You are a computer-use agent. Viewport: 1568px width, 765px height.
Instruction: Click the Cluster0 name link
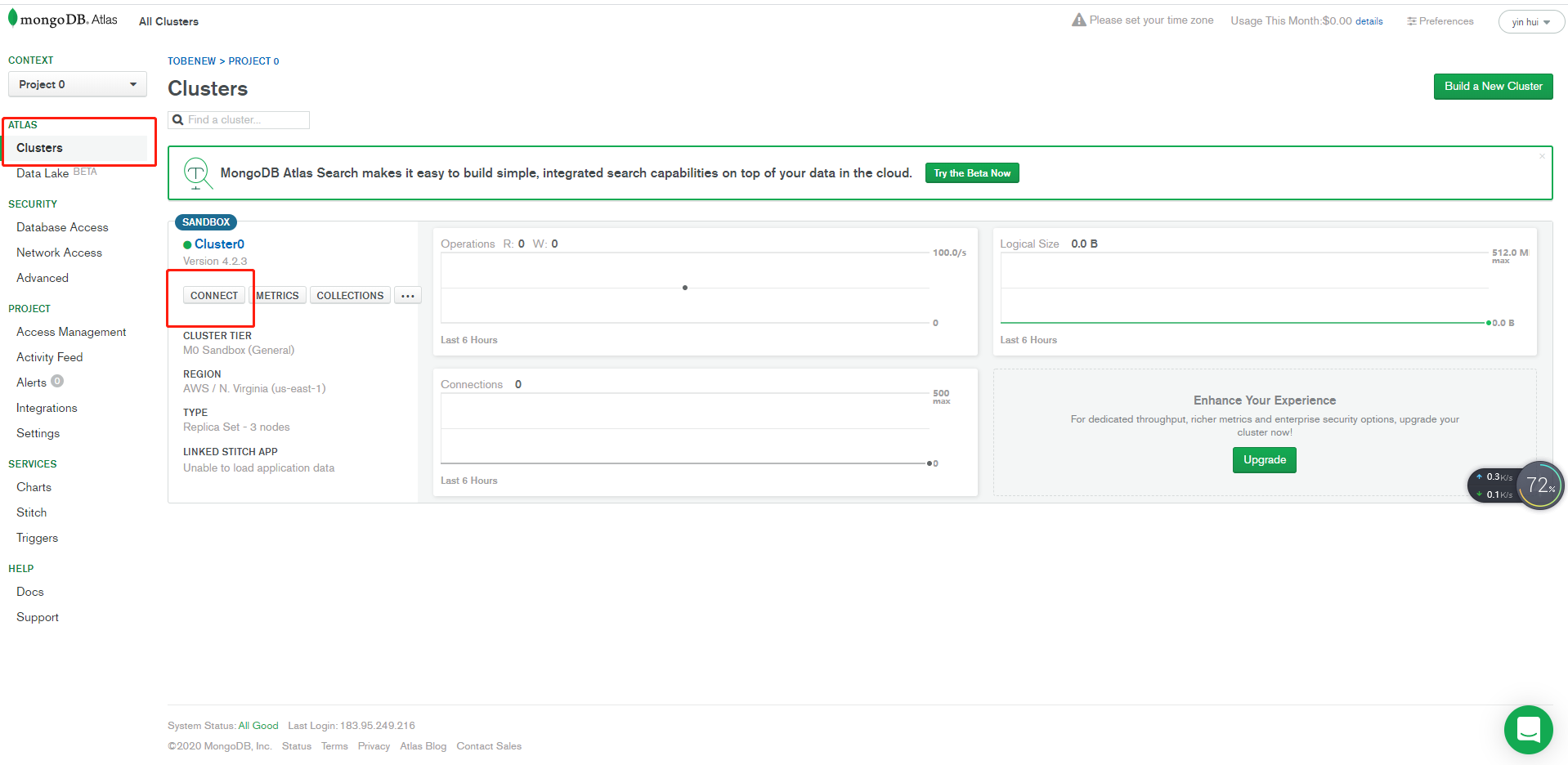click(x=219, y=244)
